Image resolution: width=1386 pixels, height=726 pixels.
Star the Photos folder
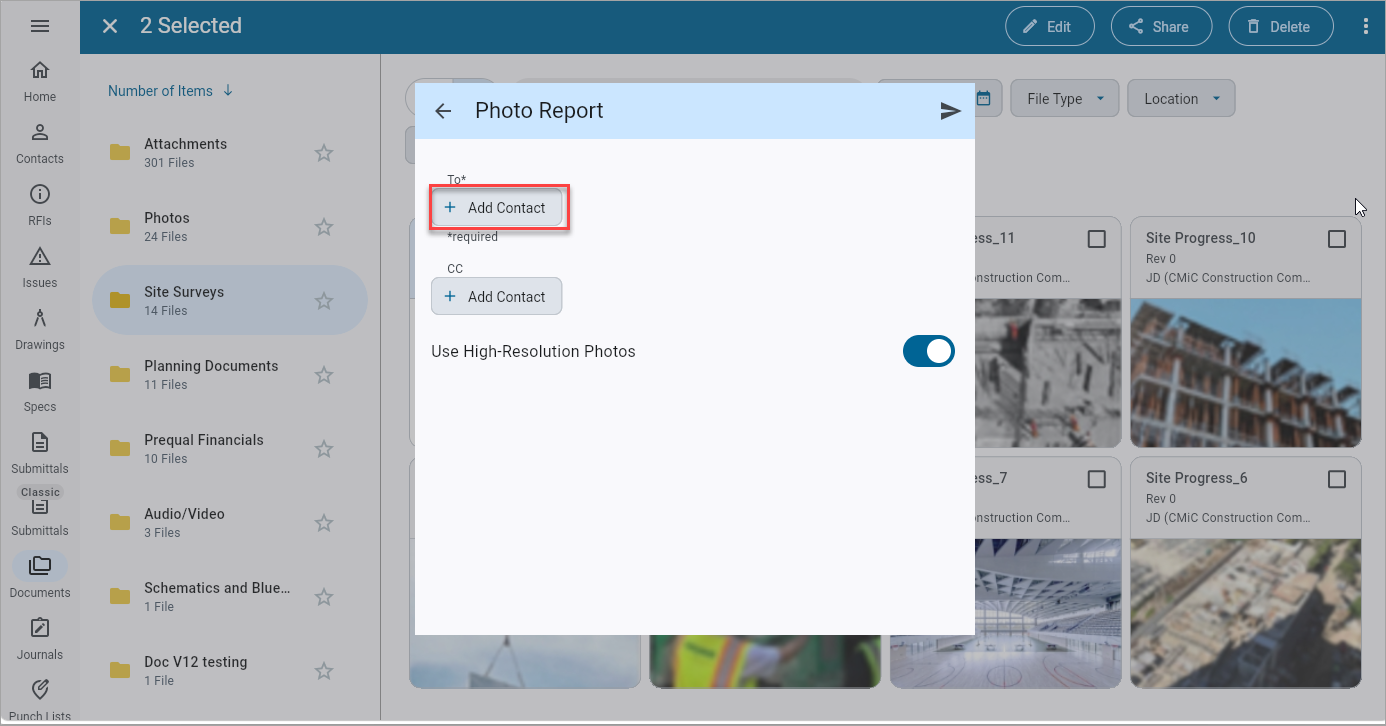coord(324,227)
